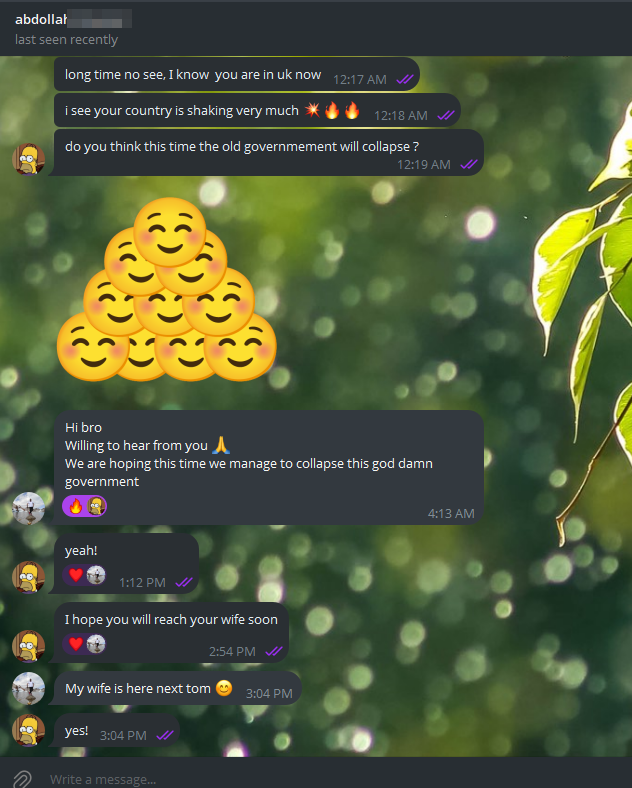Screen dimensions: 632x788
Task: Select the 'country is shaking very much' message
Action: 257,111
